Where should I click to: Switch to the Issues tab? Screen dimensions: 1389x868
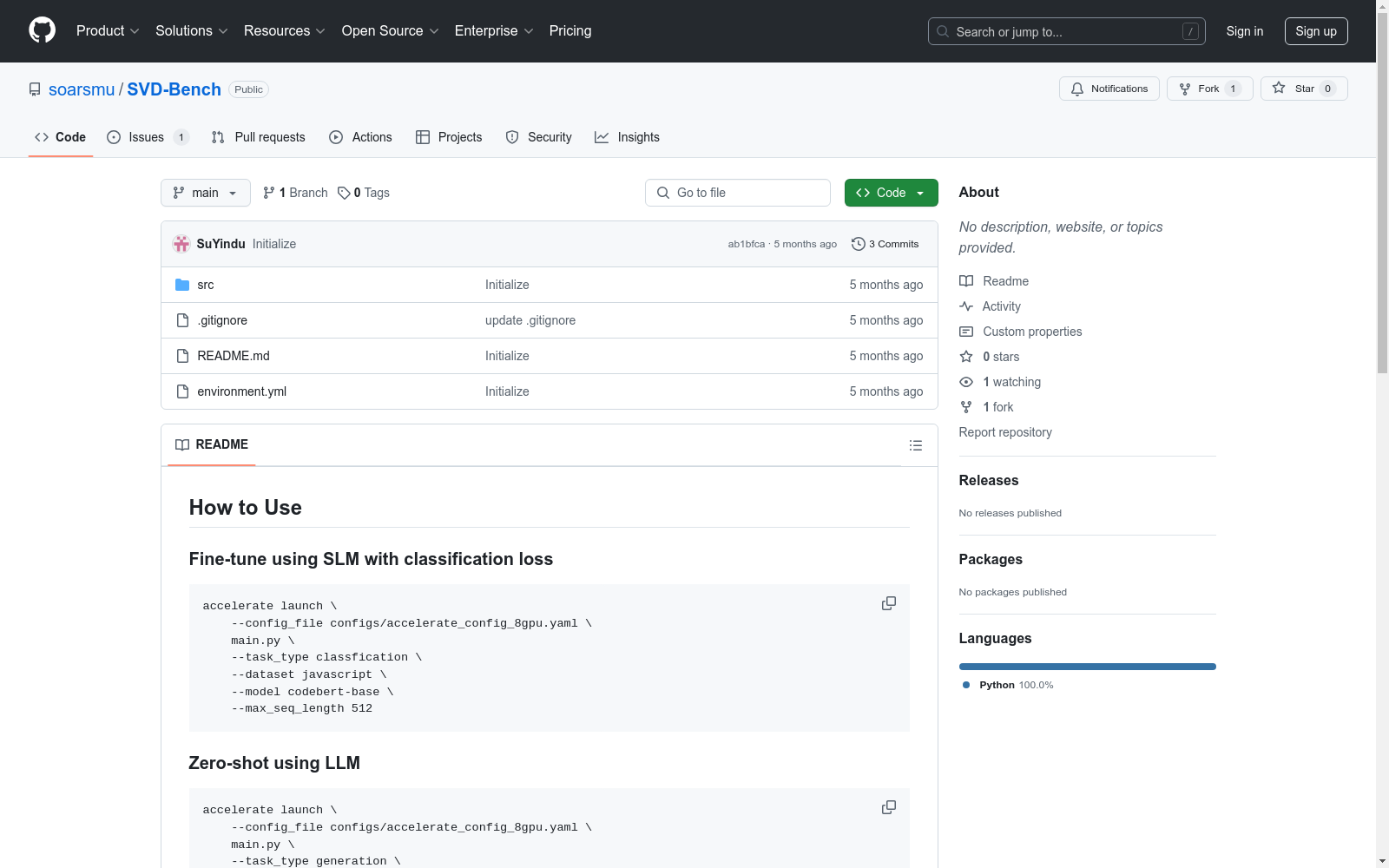point(148,137)
